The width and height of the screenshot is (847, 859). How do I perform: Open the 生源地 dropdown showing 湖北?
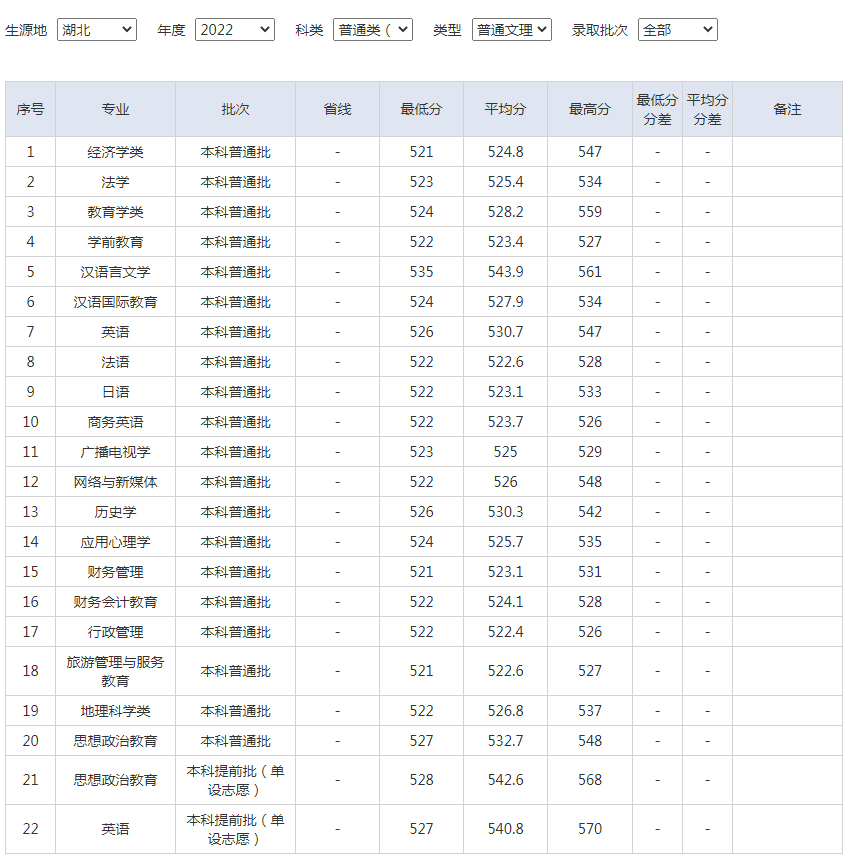click(96, 30)
